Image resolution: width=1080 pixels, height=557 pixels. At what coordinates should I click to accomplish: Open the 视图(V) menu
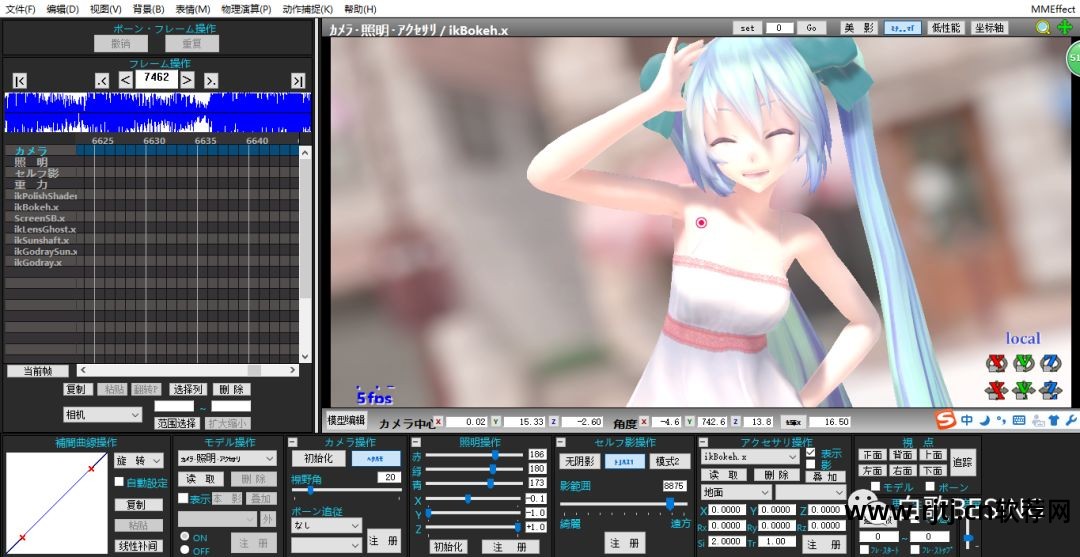pyautogui.click(x=105, y=9)
